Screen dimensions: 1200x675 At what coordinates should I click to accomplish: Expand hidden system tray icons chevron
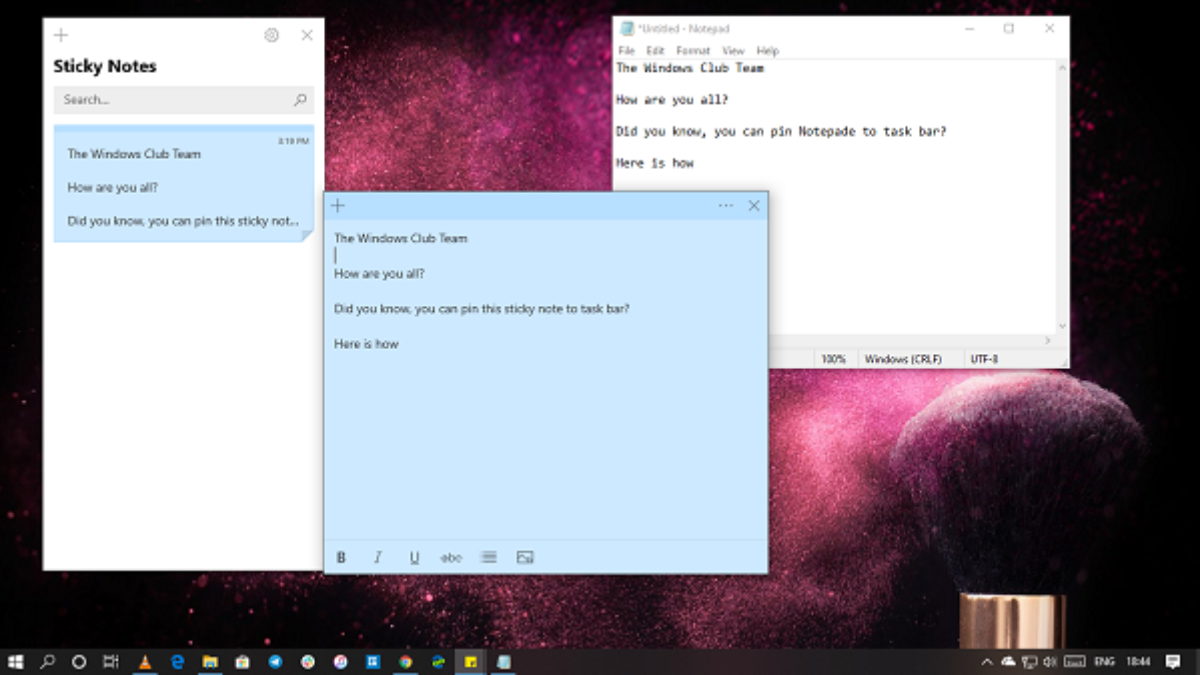(987, 662)
